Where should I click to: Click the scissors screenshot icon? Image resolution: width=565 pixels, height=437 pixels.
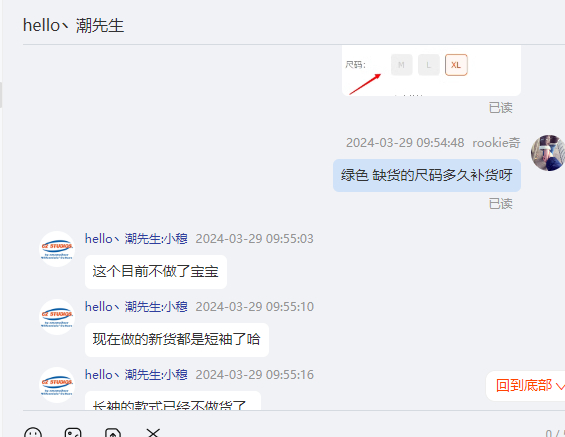[153, 433]
